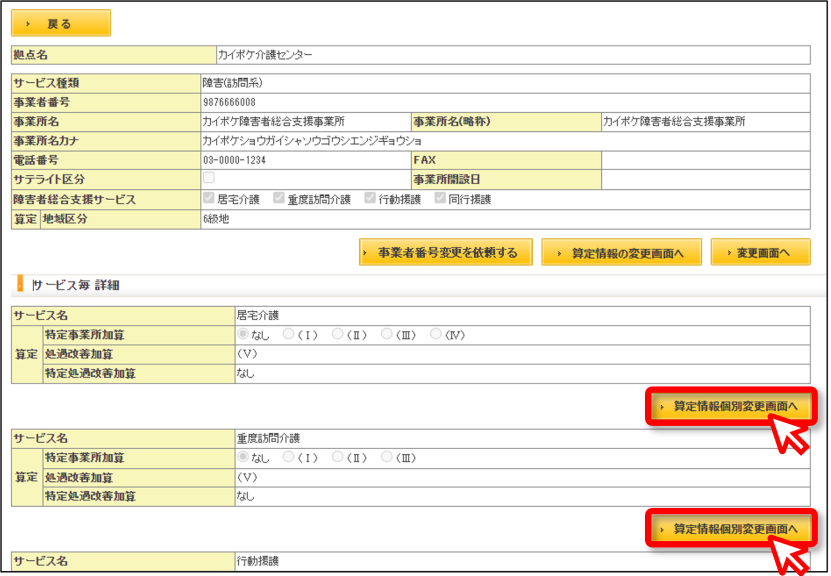Select なし radio for 重度訪問介護 特定事業所加算
This screenshot has width=831, height=576.
pyautogui.click(x=243, y=456)
